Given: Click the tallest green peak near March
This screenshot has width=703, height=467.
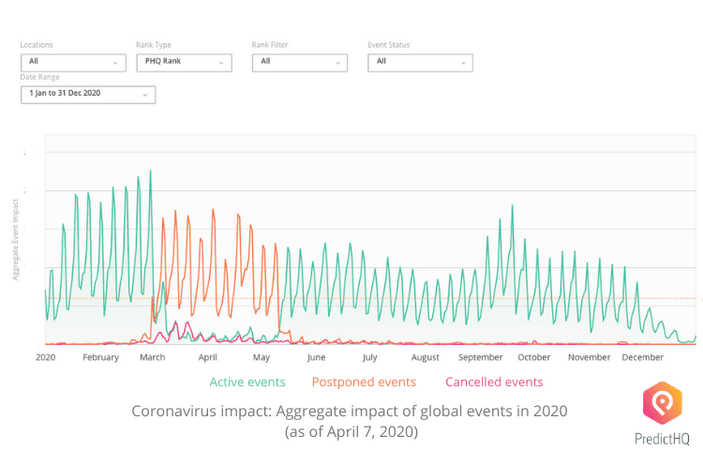Looking at the screenshot, I should coord(150,172).
